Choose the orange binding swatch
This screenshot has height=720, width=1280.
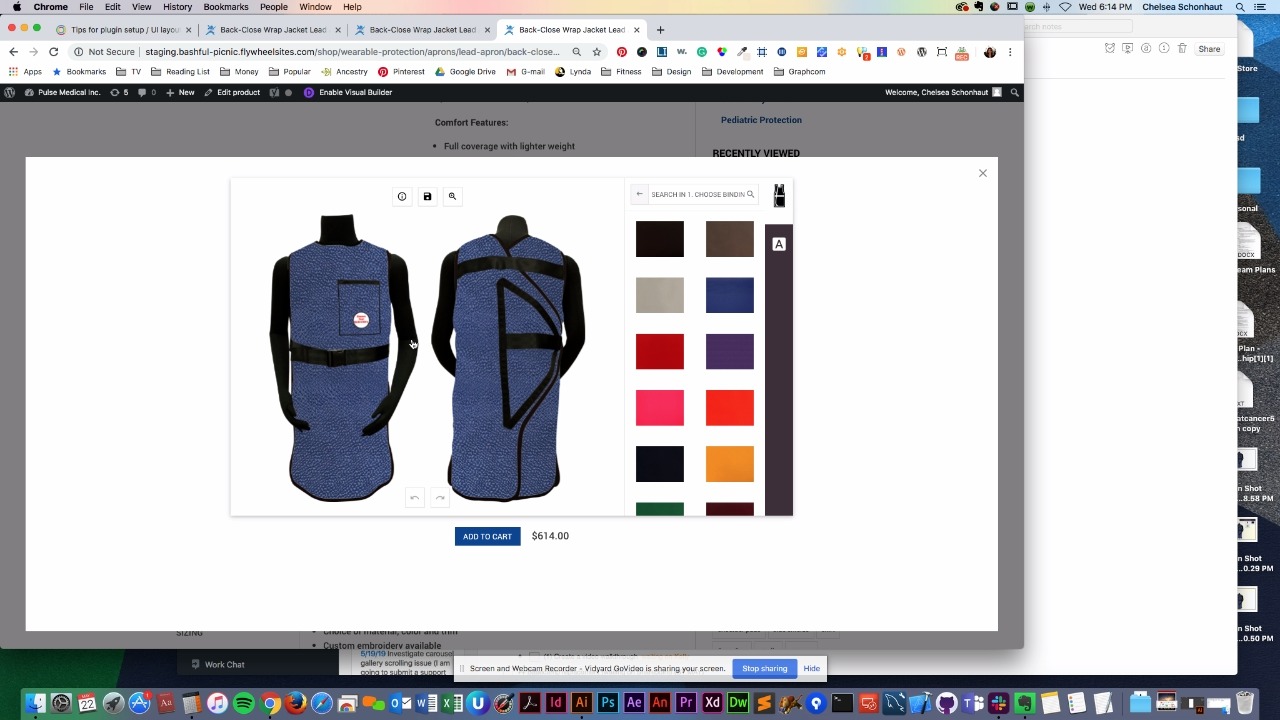click(x=730, y=464)
